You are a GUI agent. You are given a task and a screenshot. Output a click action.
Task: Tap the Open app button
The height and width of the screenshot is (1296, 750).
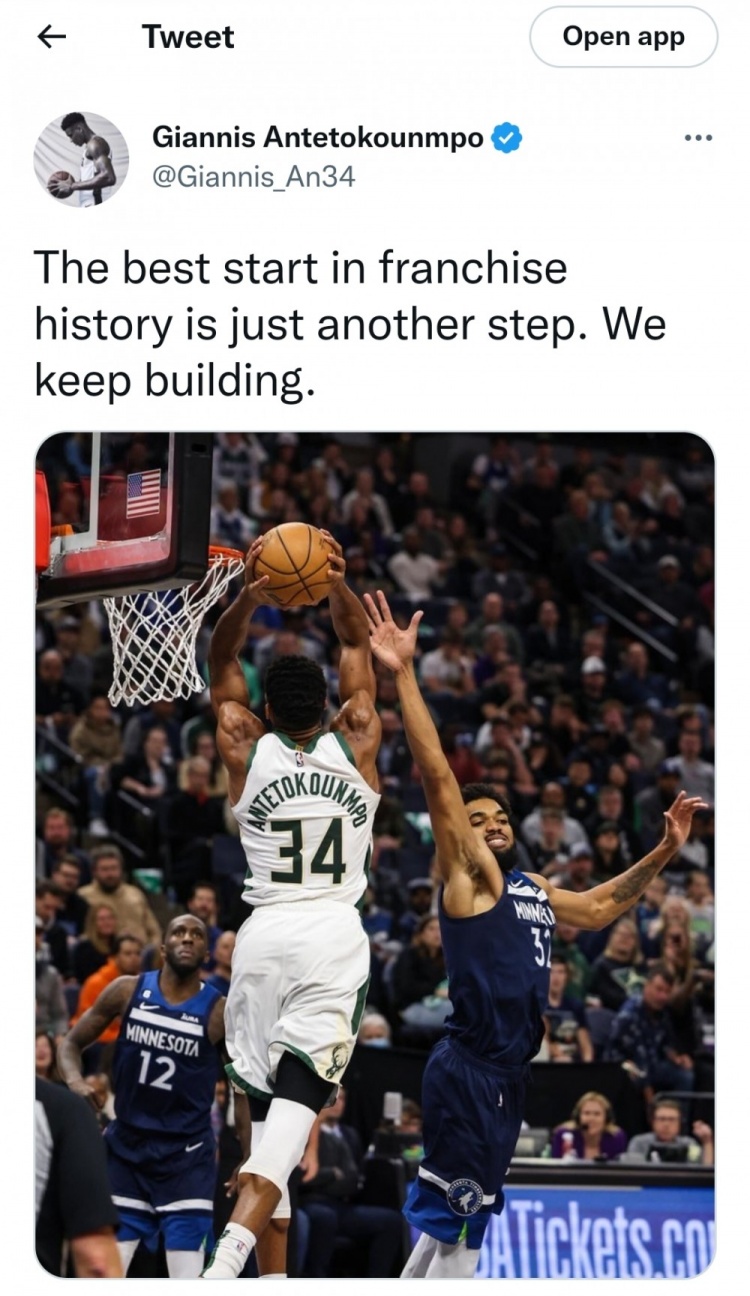coord(623,37)
